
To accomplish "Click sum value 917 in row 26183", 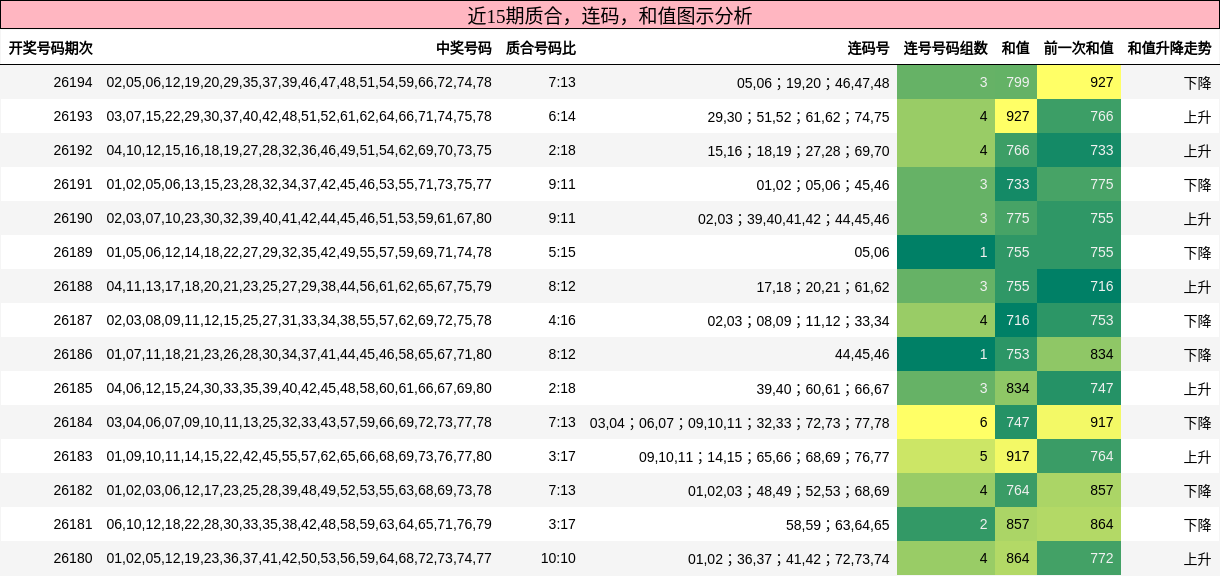I will click(1016, 456).
